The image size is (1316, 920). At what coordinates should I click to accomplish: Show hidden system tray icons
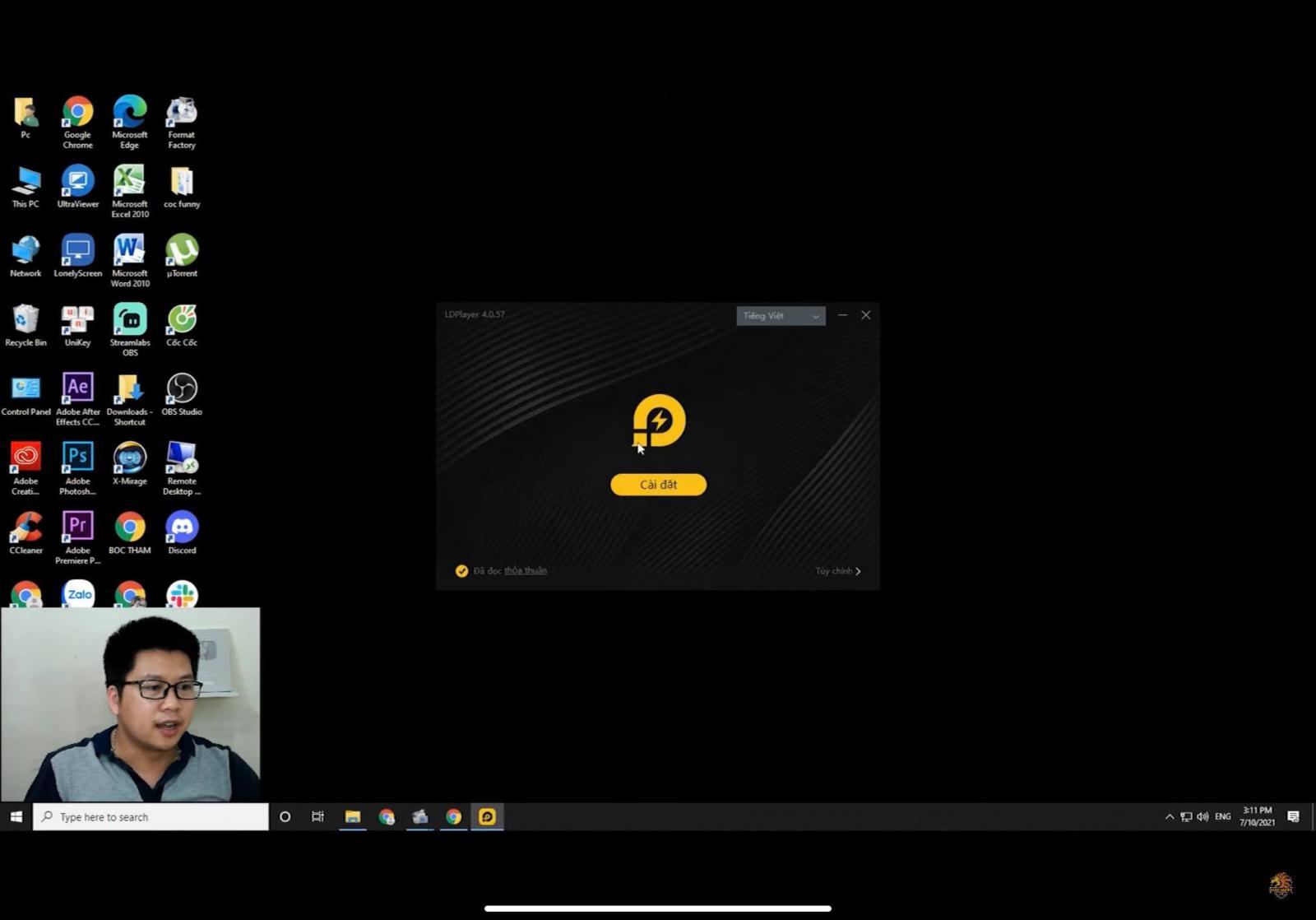1170,816
